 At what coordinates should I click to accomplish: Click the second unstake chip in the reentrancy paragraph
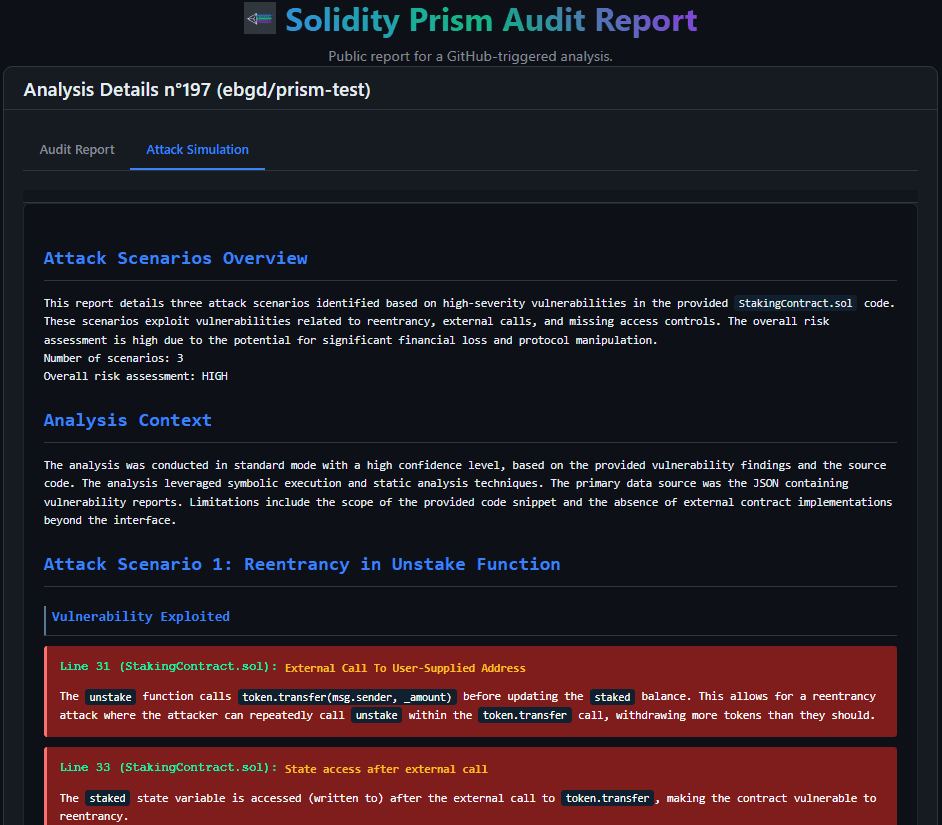[376, 715]
